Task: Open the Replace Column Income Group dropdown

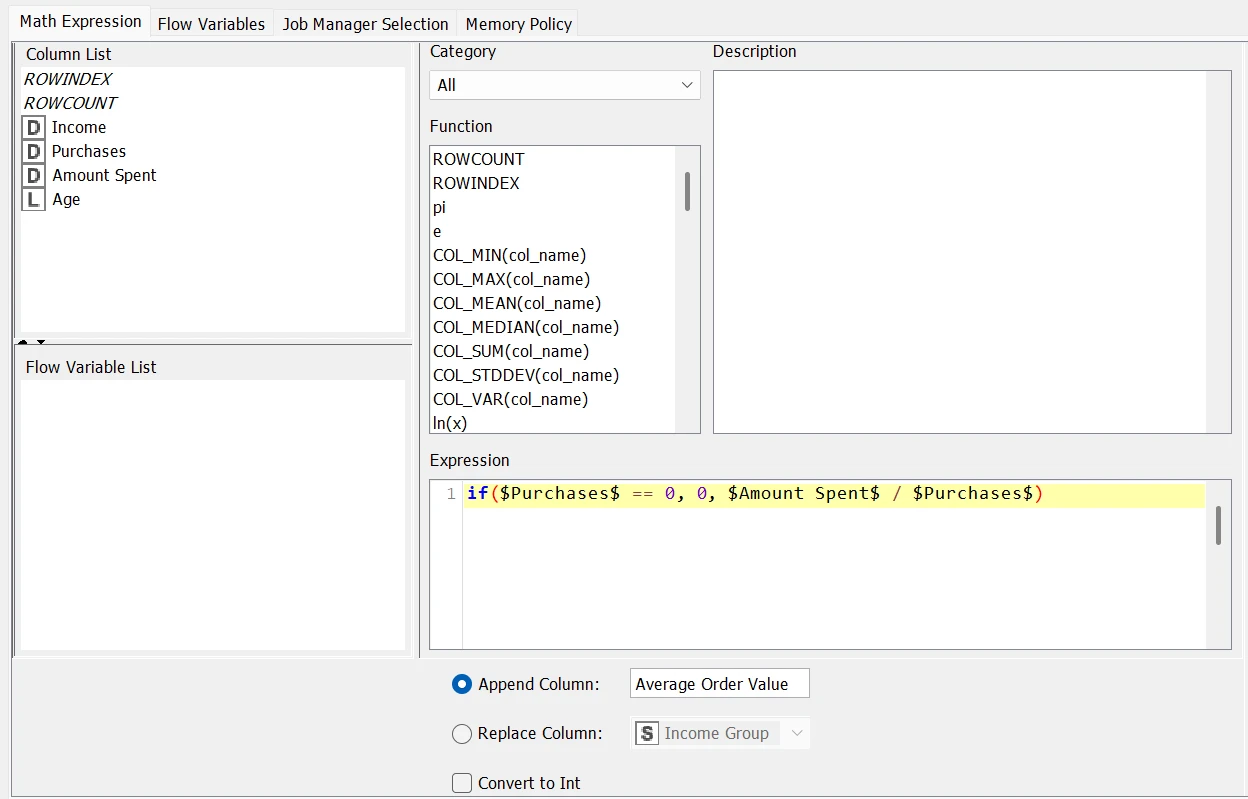Action: 720,733
